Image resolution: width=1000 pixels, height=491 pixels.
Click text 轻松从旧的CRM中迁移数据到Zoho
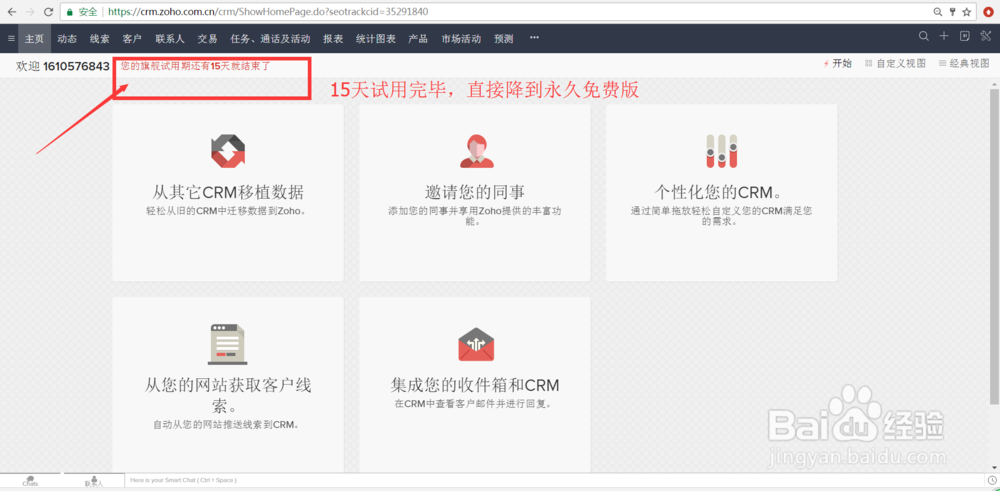coord(226,210)
